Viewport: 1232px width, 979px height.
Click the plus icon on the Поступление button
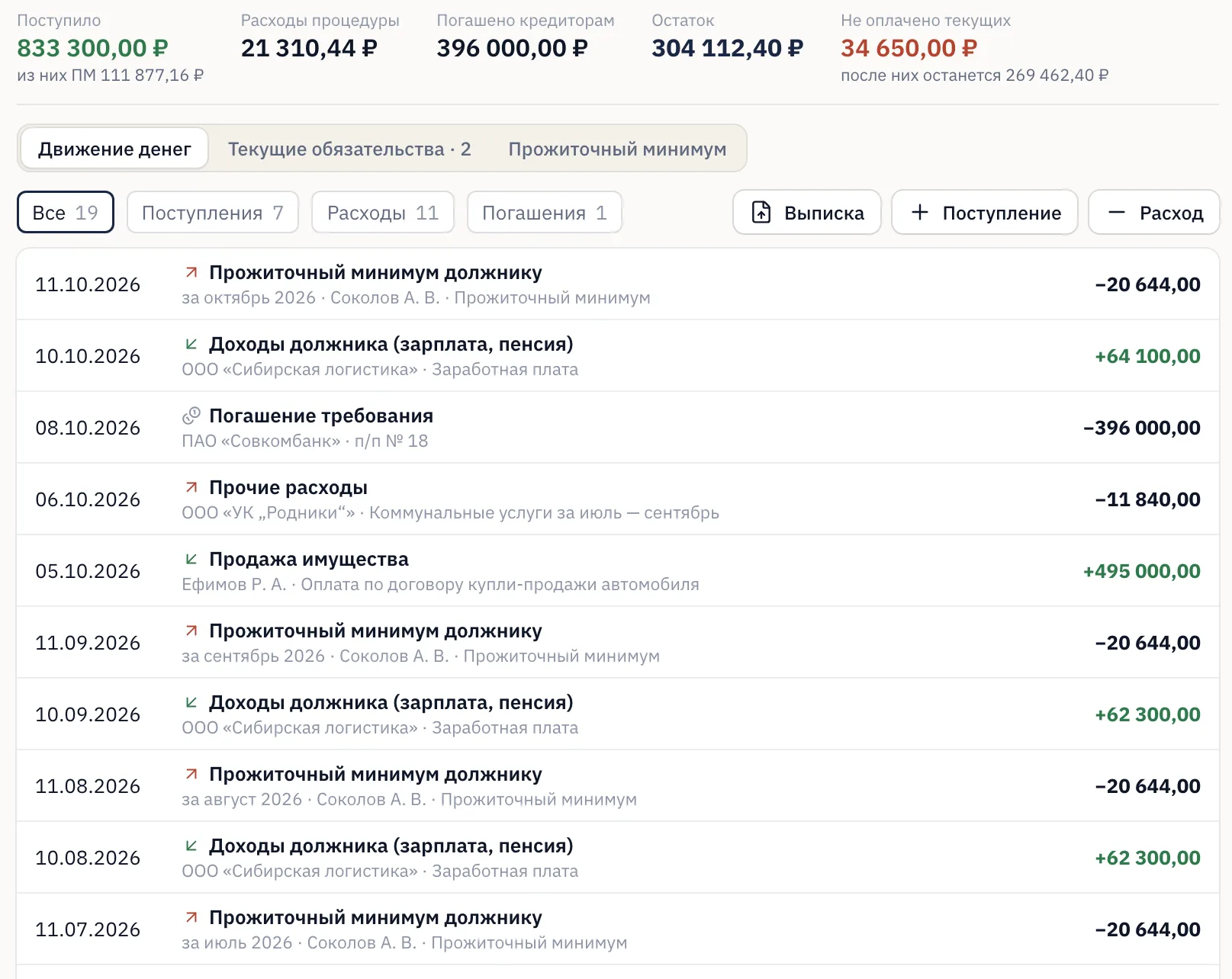920,212
